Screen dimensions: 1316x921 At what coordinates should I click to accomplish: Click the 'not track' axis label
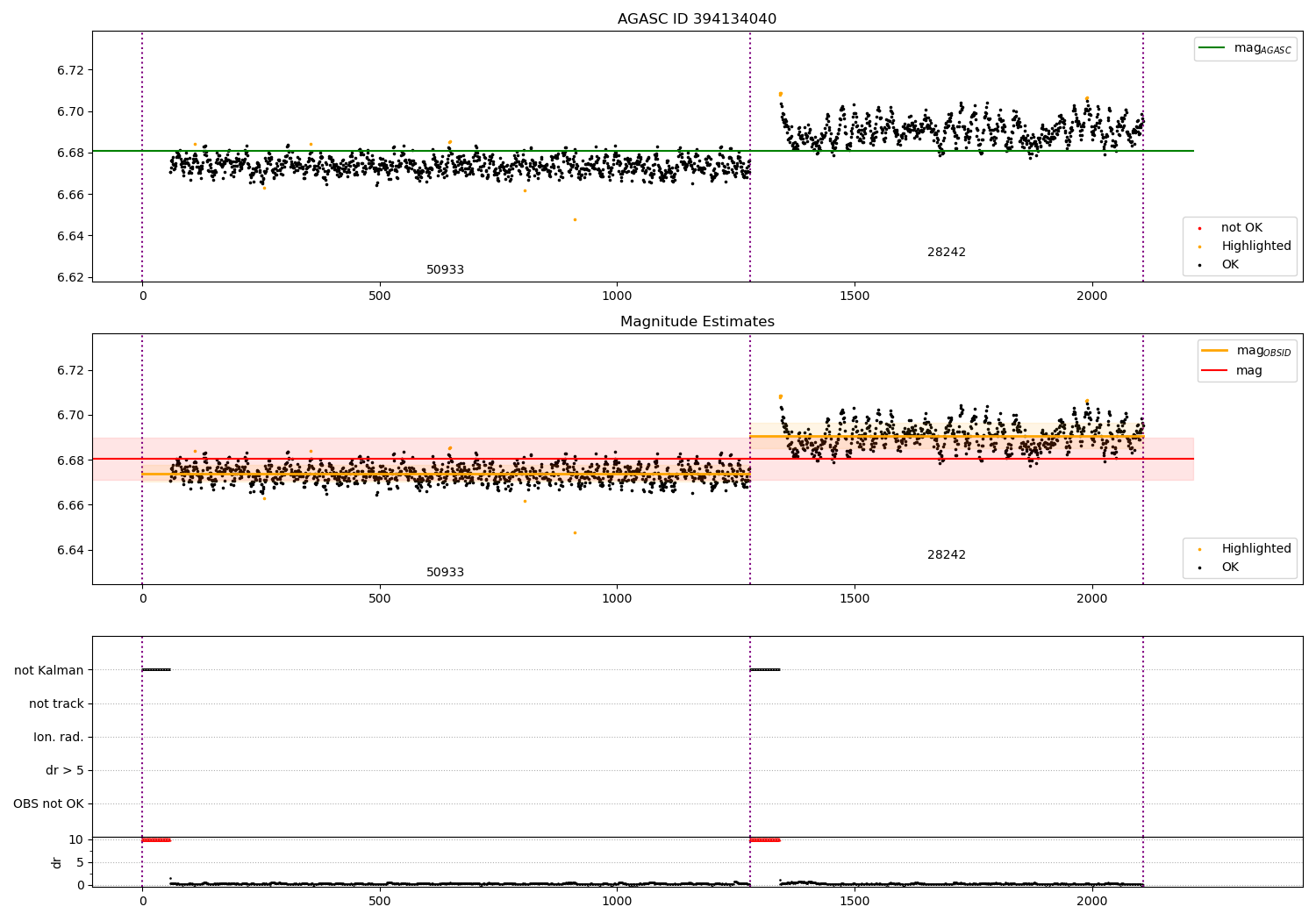(x=56, y=704)
